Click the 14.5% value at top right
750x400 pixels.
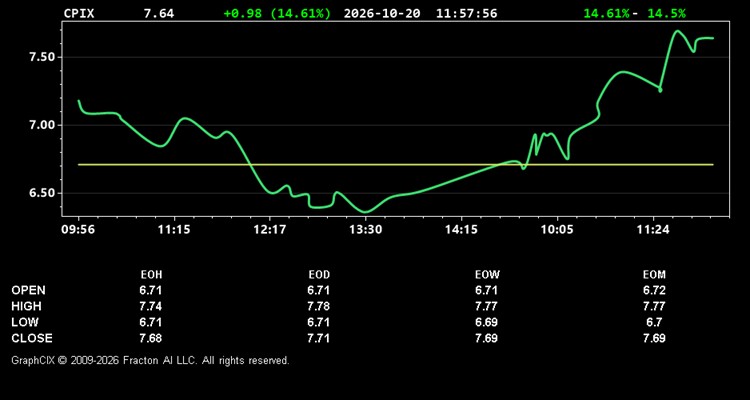[666, 13]
